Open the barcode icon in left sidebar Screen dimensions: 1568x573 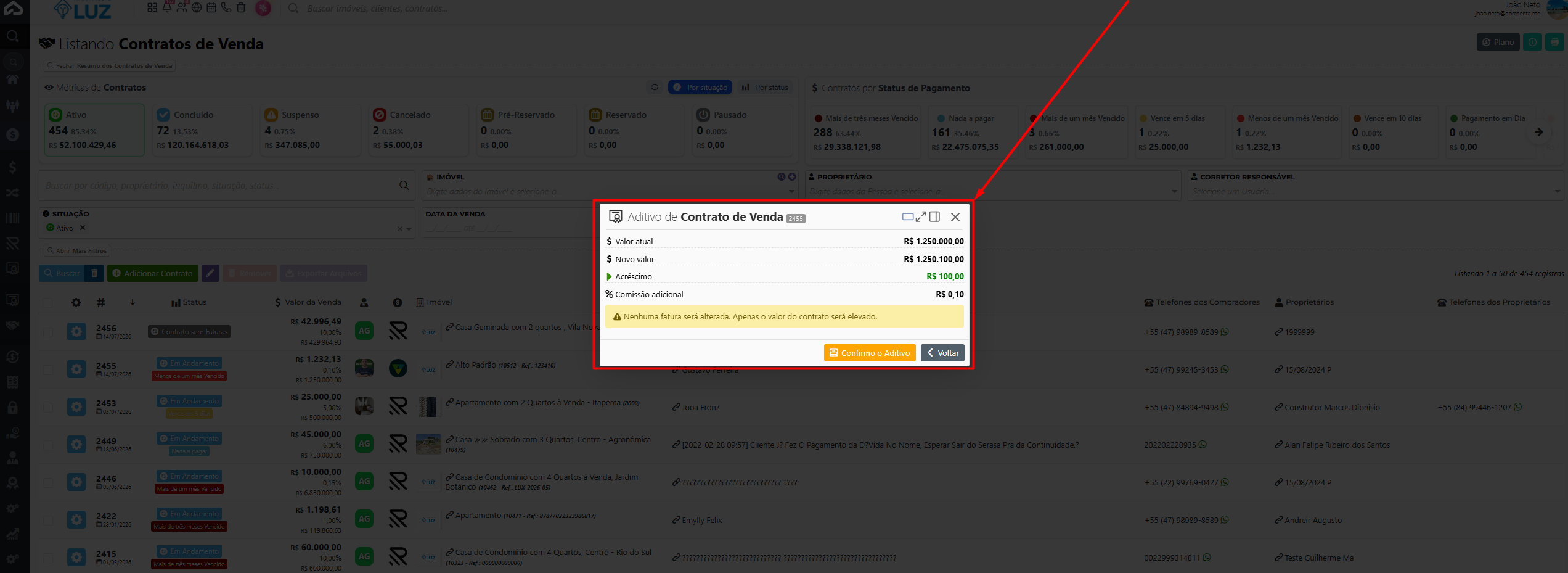(12, 218)
